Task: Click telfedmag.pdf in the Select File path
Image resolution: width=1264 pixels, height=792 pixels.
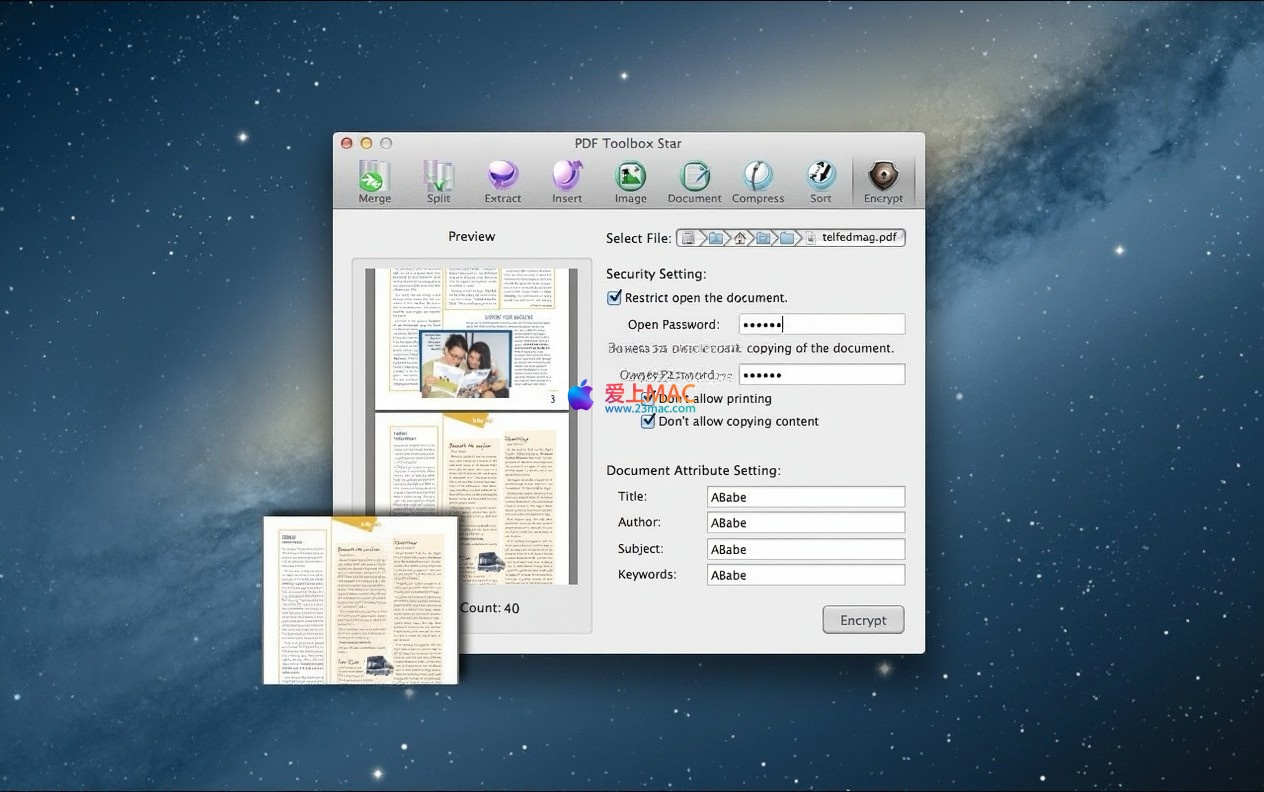Action: 858,238
